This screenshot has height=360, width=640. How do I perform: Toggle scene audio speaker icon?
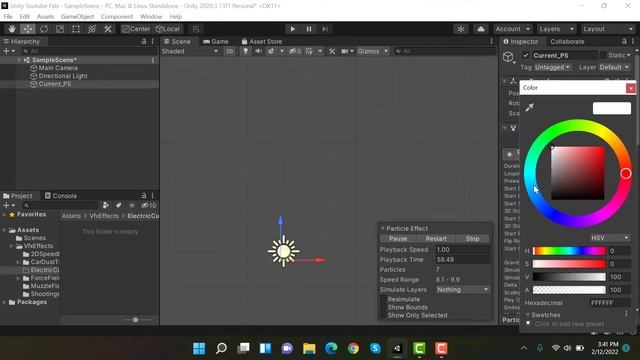(258, 51)
